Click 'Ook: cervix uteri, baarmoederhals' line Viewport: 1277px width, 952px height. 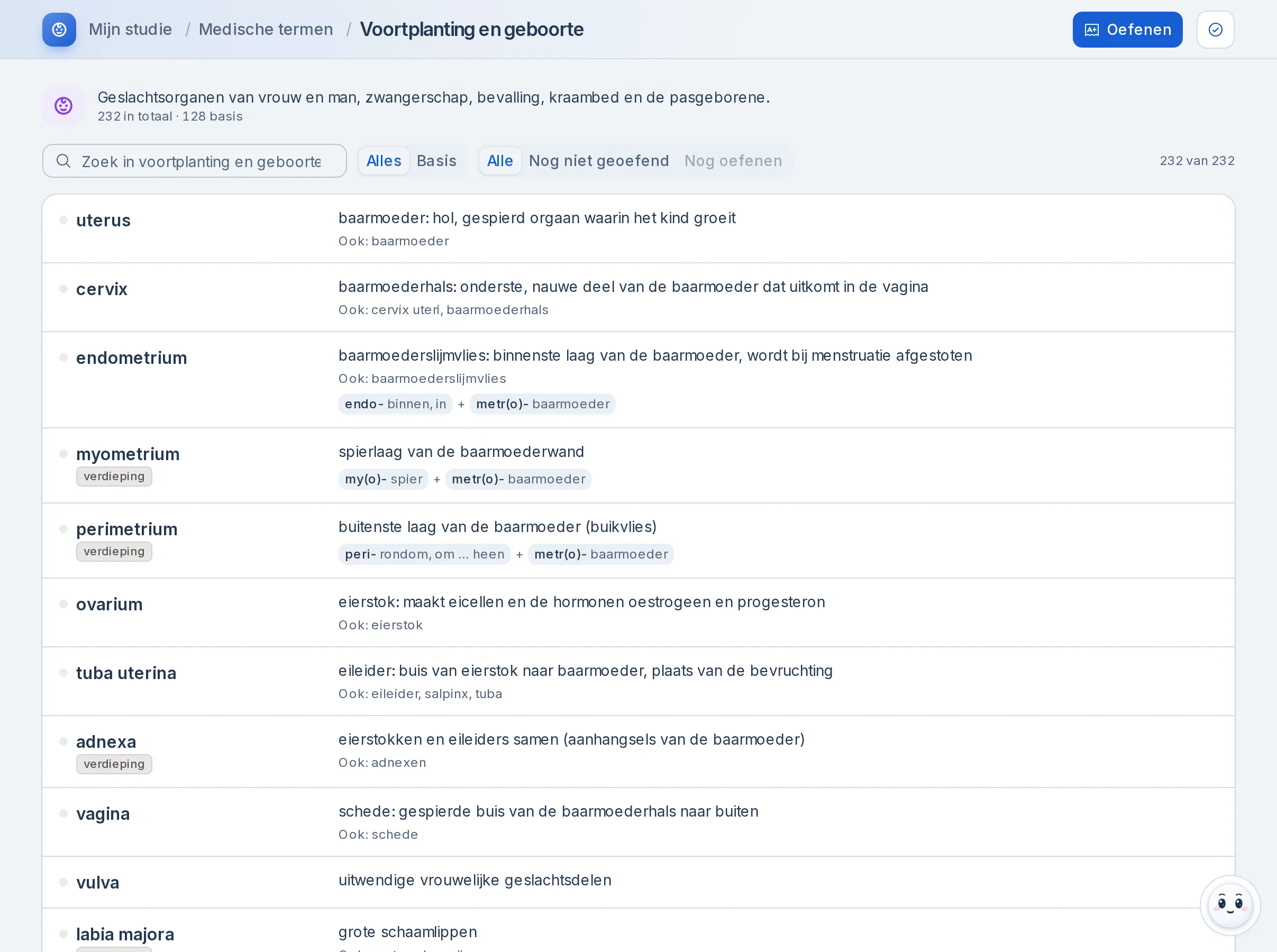[443, 310]
